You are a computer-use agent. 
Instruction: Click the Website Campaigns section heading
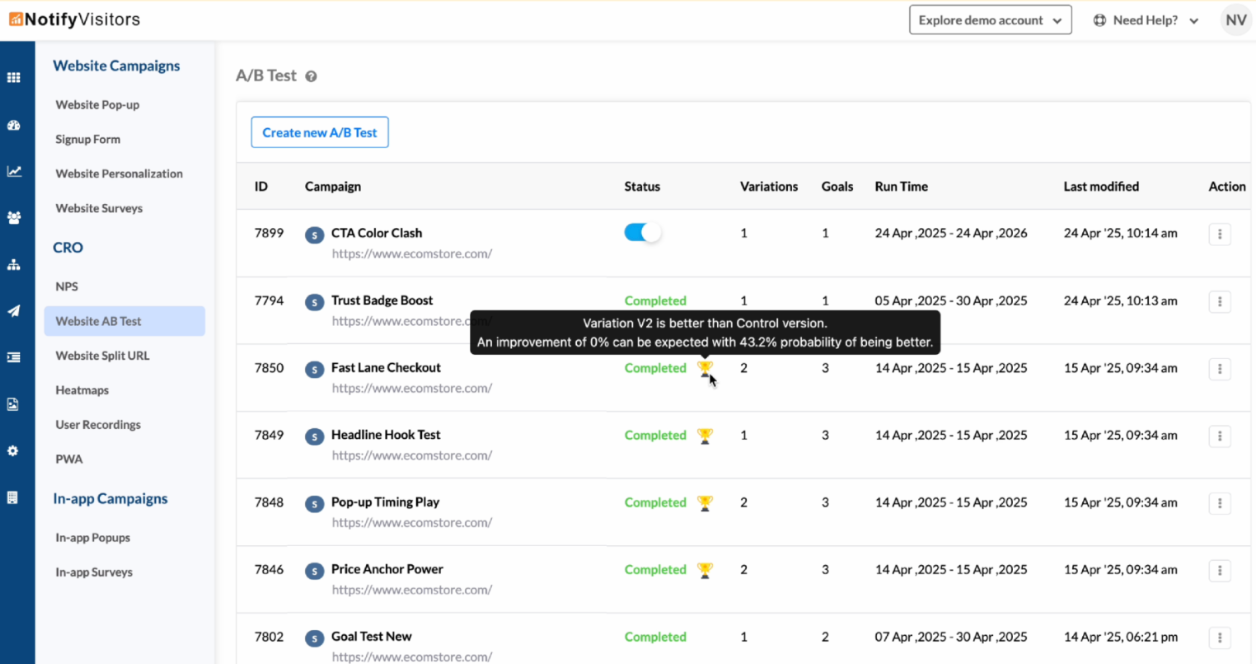coord(116,66)
